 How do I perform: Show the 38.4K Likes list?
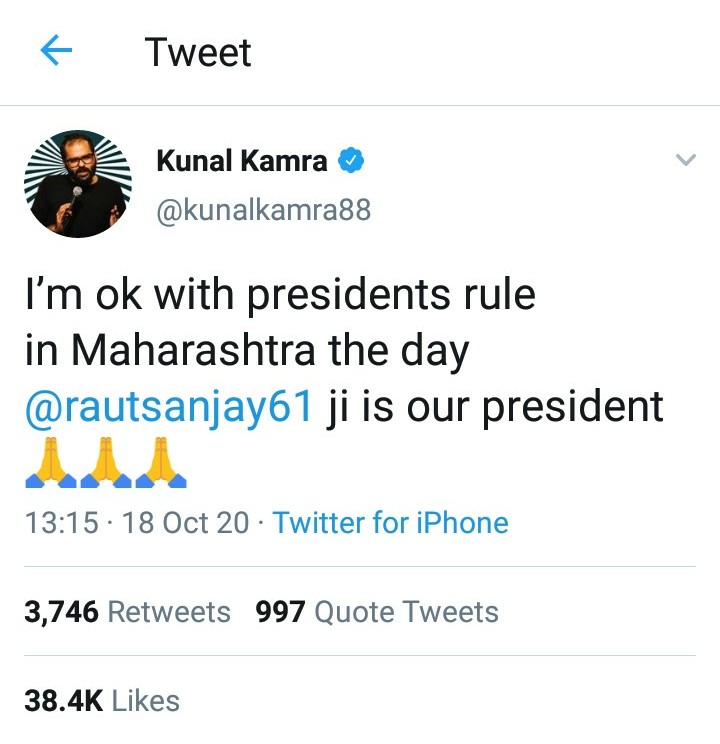(102, 701)
